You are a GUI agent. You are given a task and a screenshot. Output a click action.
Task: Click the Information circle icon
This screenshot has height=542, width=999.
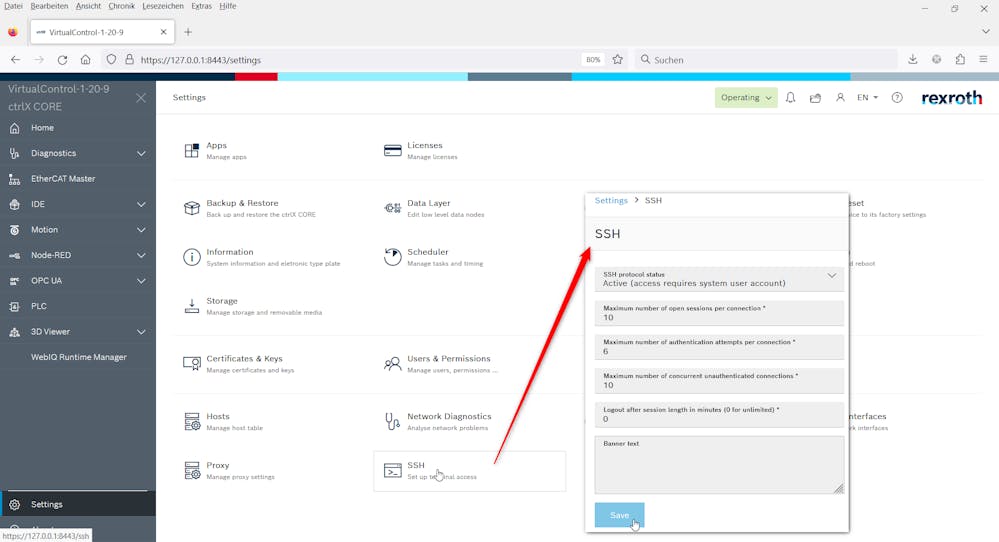(x=192, y=257)
